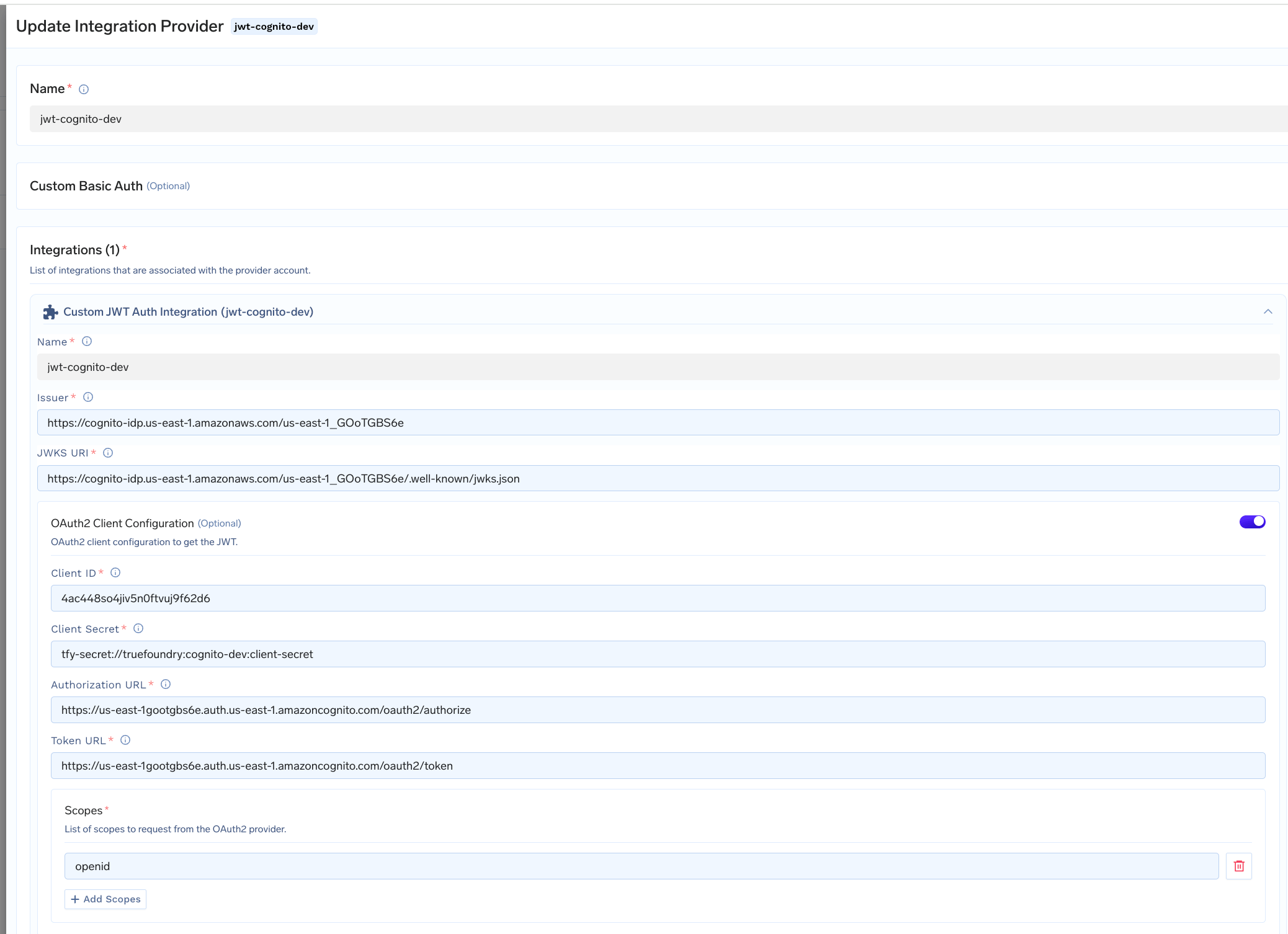Click the Client Secret info icon
Image resolution: width=1288 pixels, height=934 pixels.
click(x=138, y=628)
